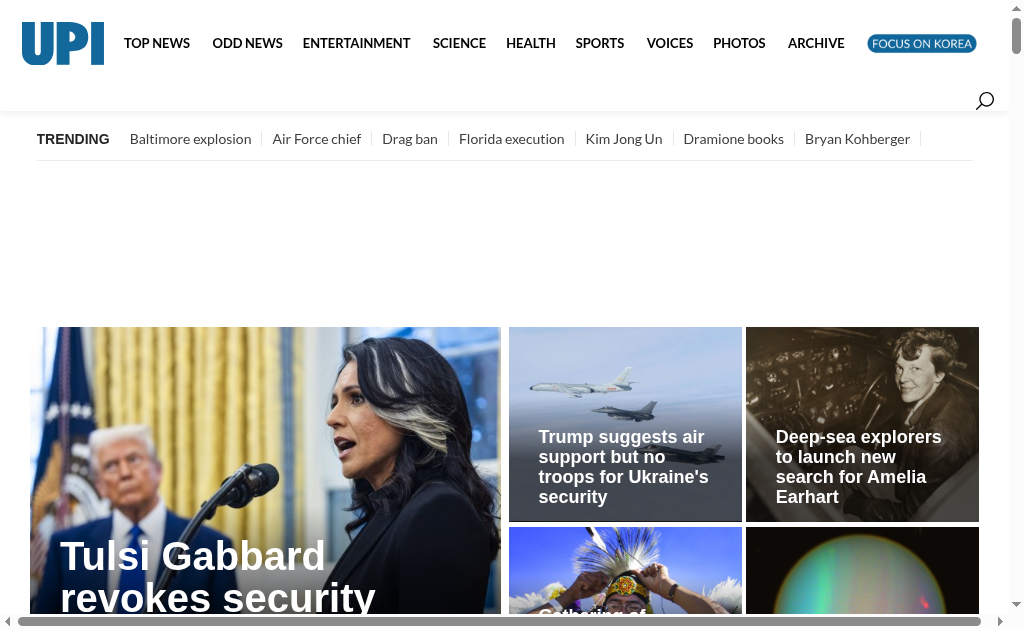Open the Florida execution trending link
The width and height of the screenshot is (1024, 629).
tap(511, 139)
